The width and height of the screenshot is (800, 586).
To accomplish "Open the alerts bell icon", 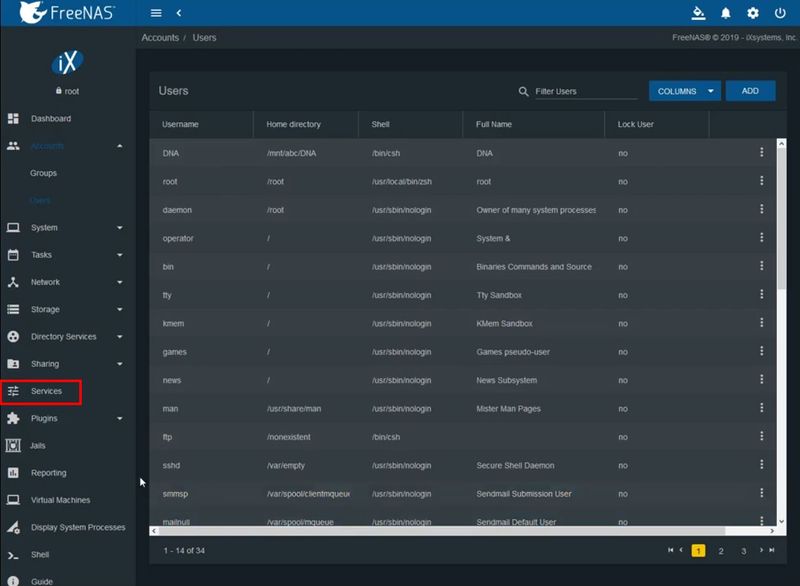I will coord(725,13).
